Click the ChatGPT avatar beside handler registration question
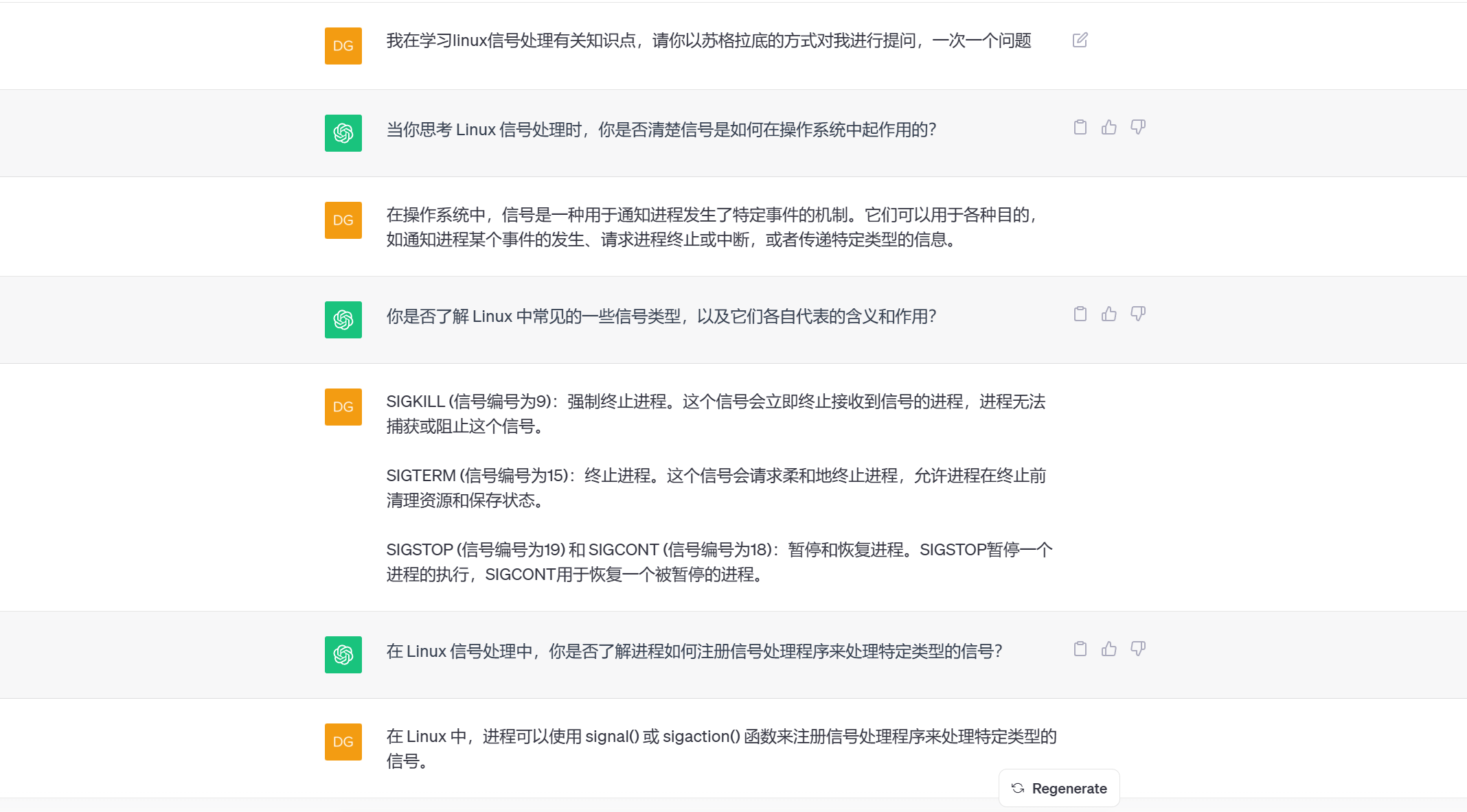The height and width of the screenshot is (812, 1467). click(343, 655)
